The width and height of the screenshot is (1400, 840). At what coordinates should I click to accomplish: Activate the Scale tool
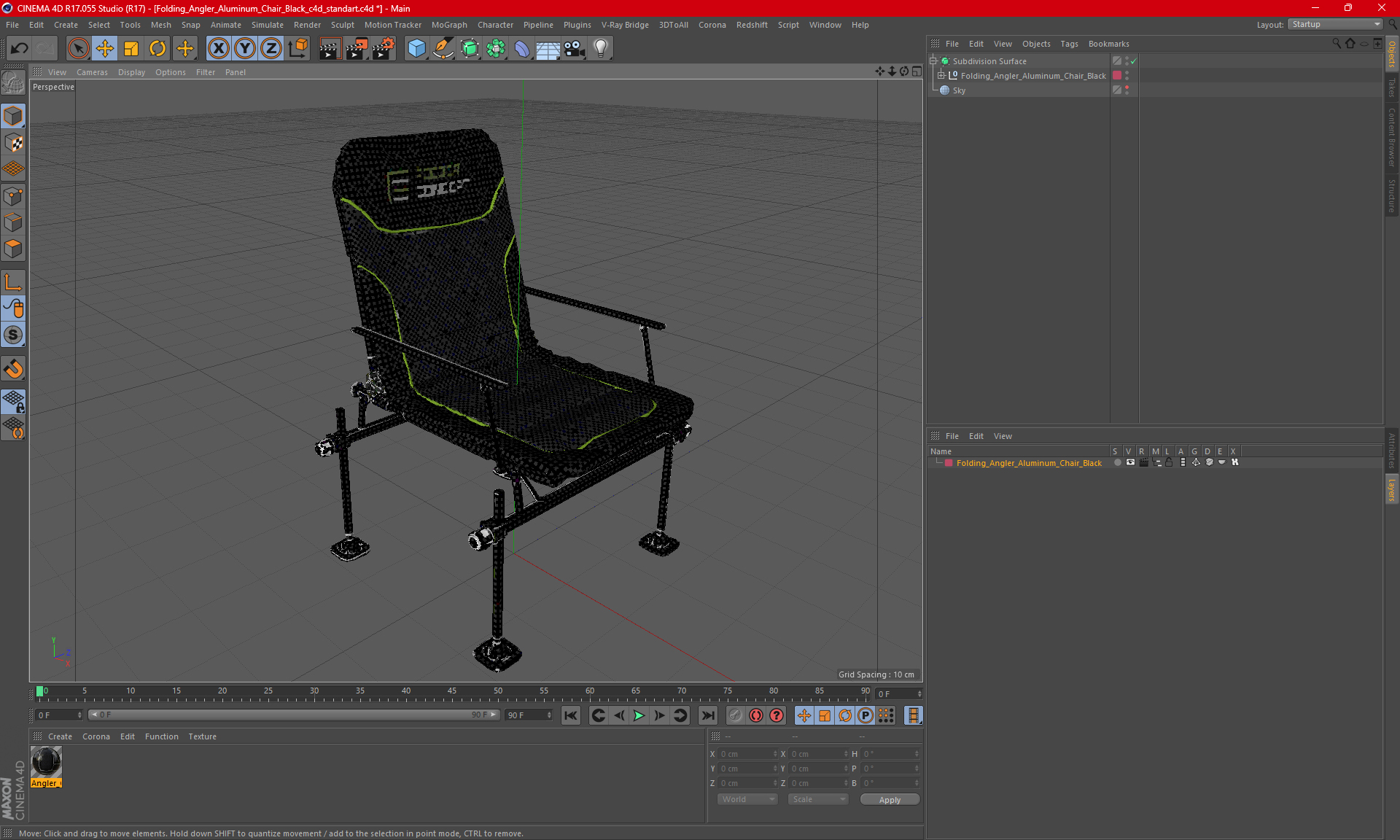[x=131, y=49]
